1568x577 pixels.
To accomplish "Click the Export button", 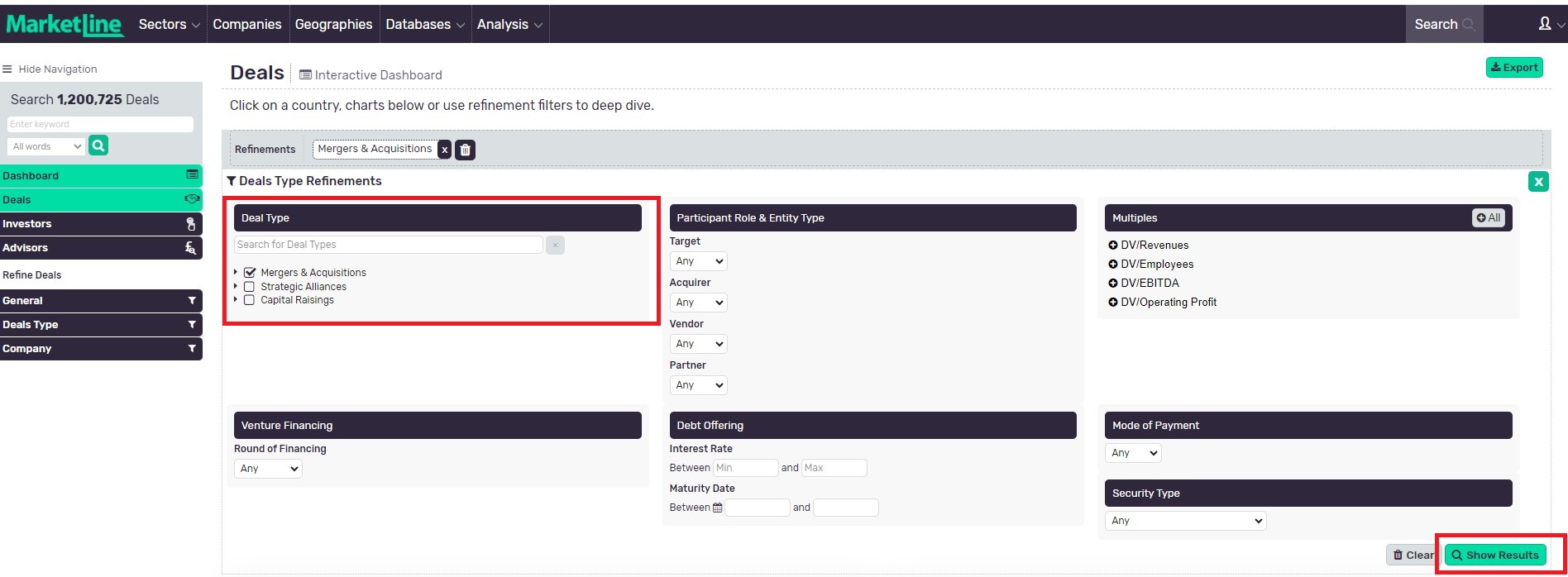I will pyautogui.click(x=1514, y=68).
